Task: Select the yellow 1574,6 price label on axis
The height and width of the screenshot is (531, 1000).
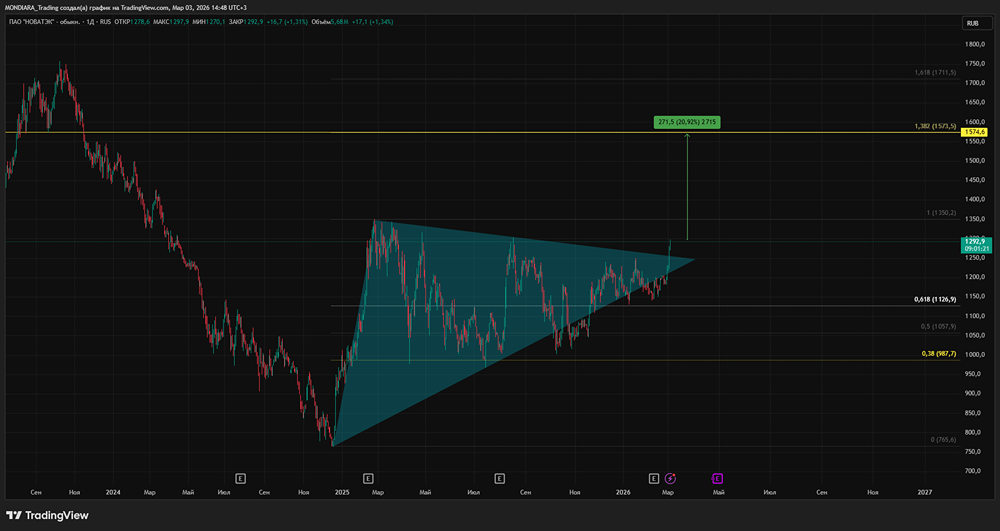Action: (974, 132)
